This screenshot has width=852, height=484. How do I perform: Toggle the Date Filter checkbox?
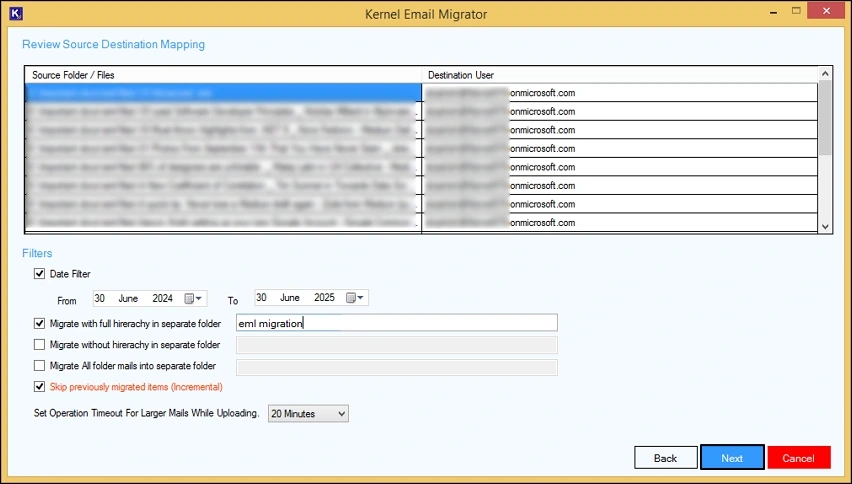click(39, 273)
